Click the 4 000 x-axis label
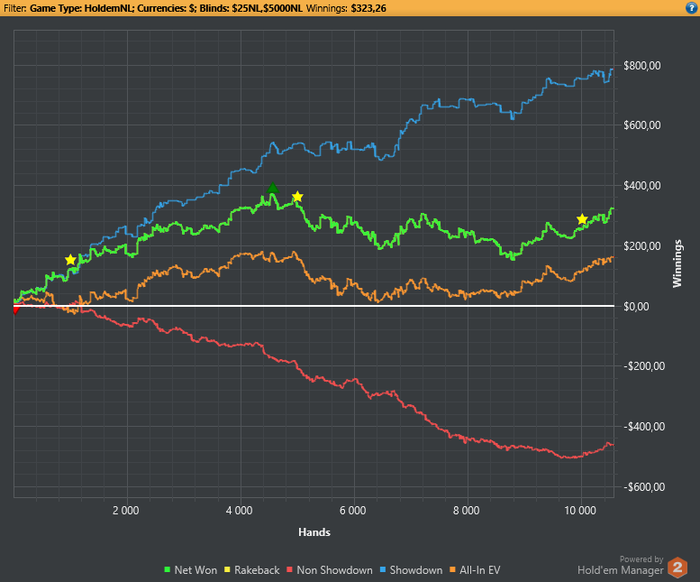The width and height of the screenshot is (700, 582). coord(239,510)
